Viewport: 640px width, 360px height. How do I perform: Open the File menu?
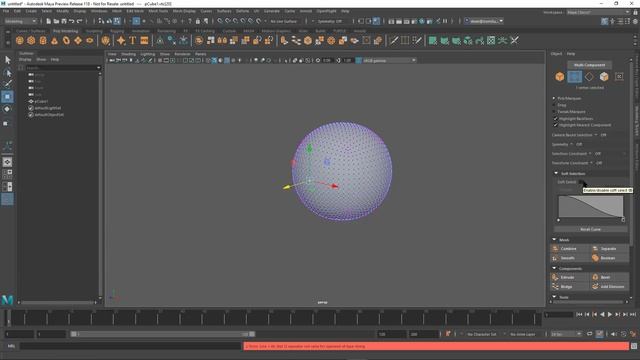point(6,11)
